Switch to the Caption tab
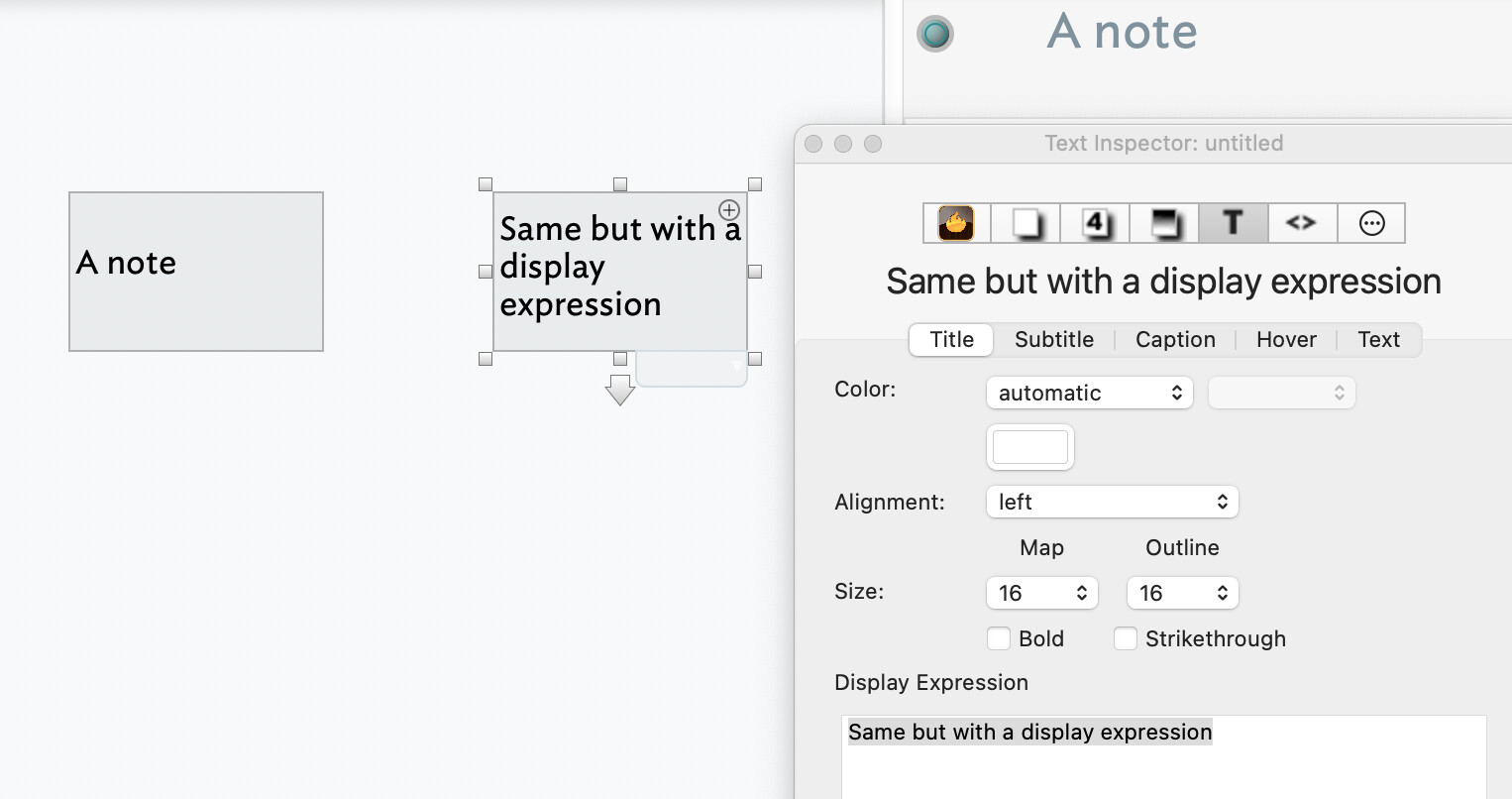The width and height of the screenshot is (1512, 799). (1175, 339)
